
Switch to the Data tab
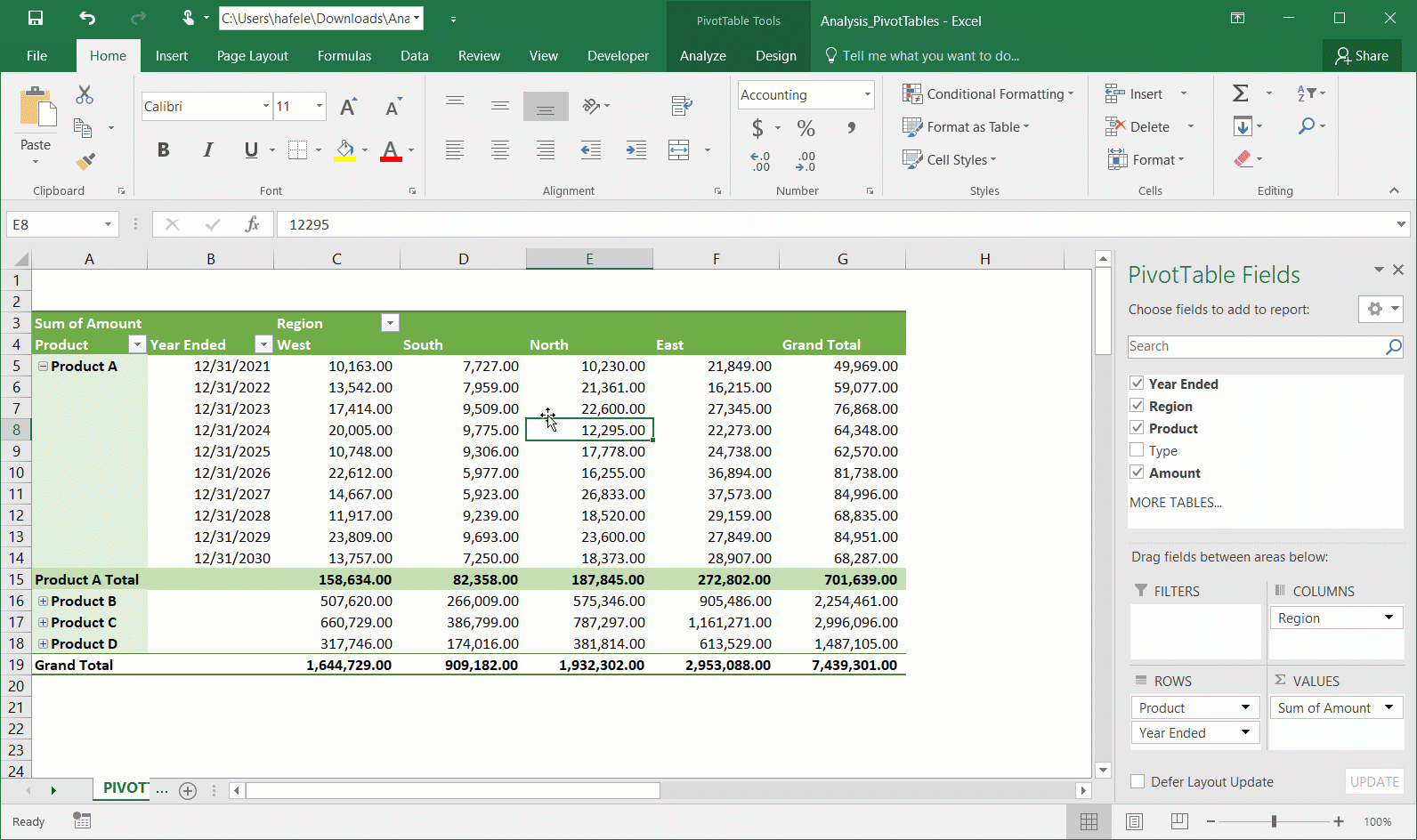415,55
